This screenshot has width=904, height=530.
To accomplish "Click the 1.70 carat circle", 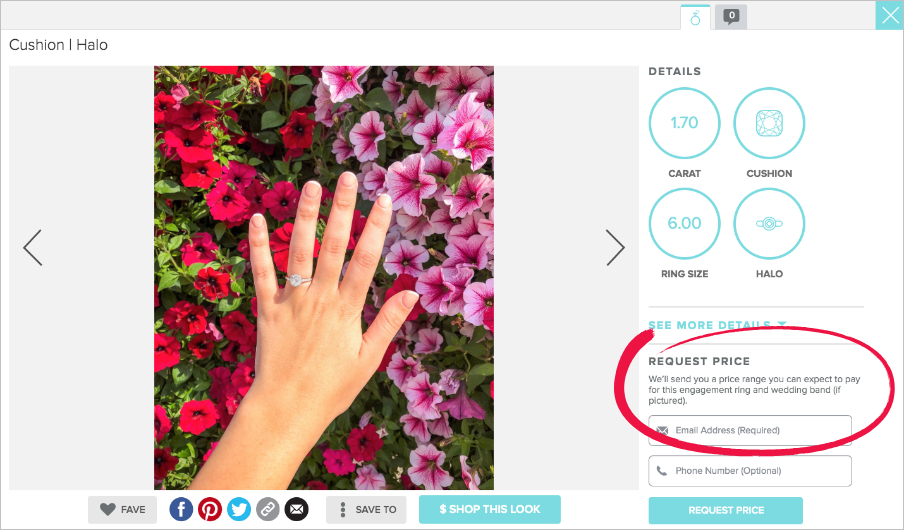I will point(684,123).
